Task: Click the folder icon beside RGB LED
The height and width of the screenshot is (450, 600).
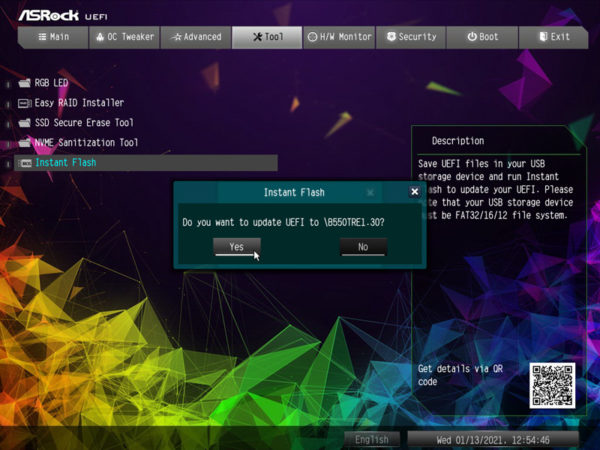Action: (25, 82)
